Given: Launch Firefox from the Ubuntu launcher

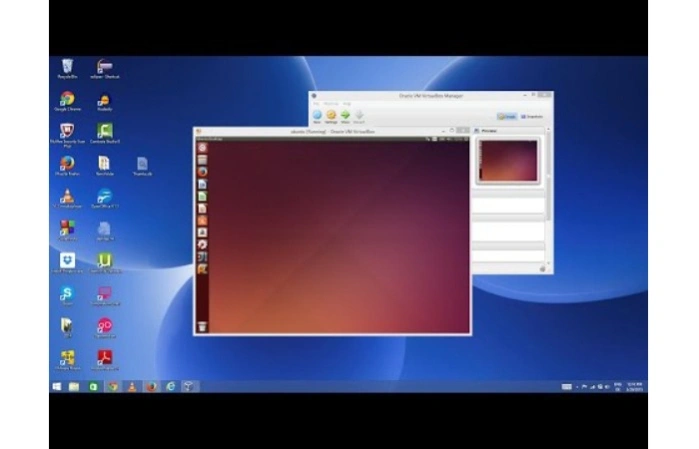Looking at the screenshot, I should (x=202, y=172).
